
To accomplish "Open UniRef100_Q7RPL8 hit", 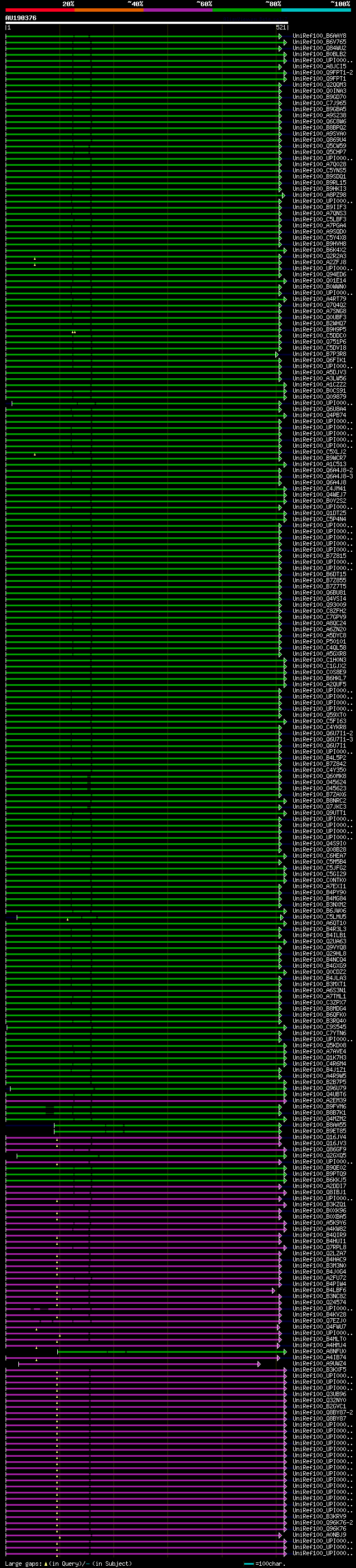I will point(319,1247).
